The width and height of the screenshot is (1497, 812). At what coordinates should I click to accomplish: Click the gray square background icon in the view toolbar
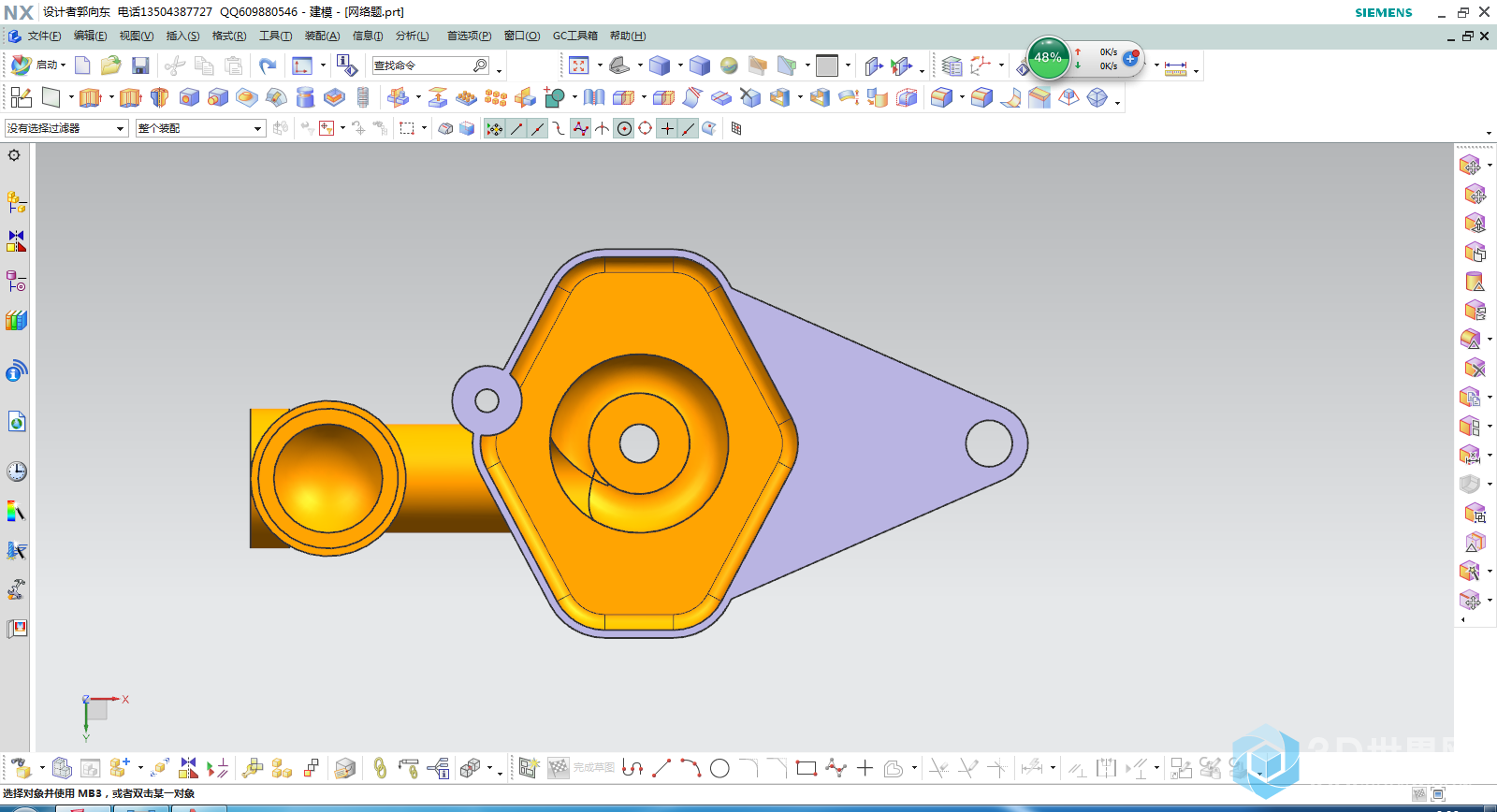click(827, 65)
